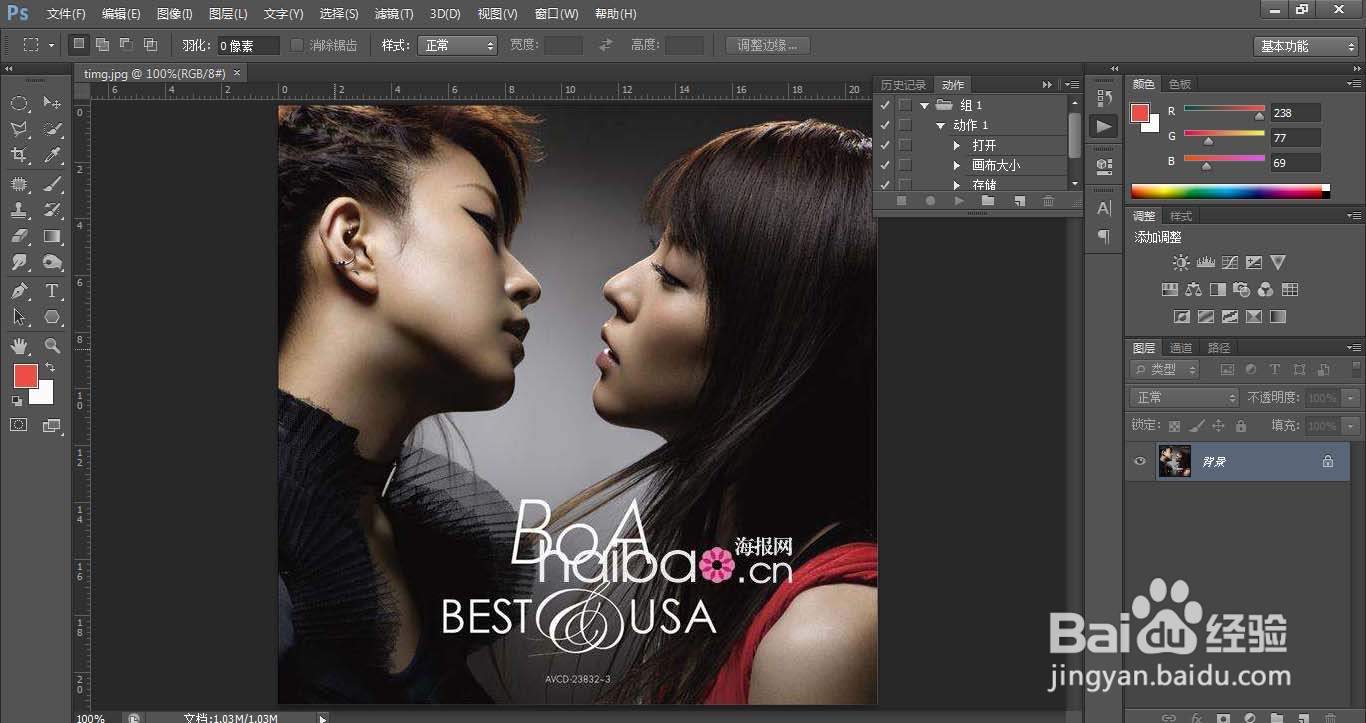
Task: Hide the 背景 layer with eye icon
Action: click(1139, 461)
